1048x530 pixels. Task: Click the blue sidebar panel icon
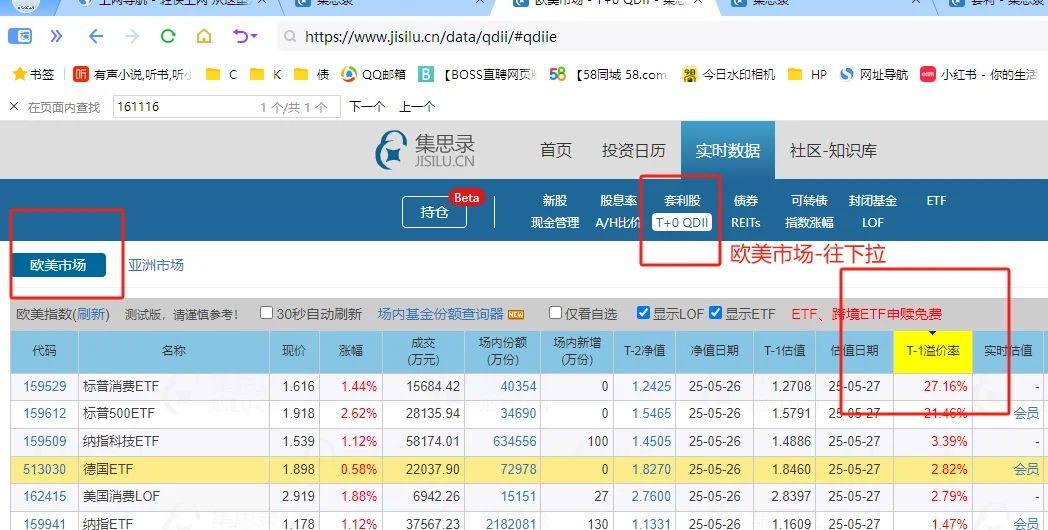pyautogui.click(x=20, y=36)
